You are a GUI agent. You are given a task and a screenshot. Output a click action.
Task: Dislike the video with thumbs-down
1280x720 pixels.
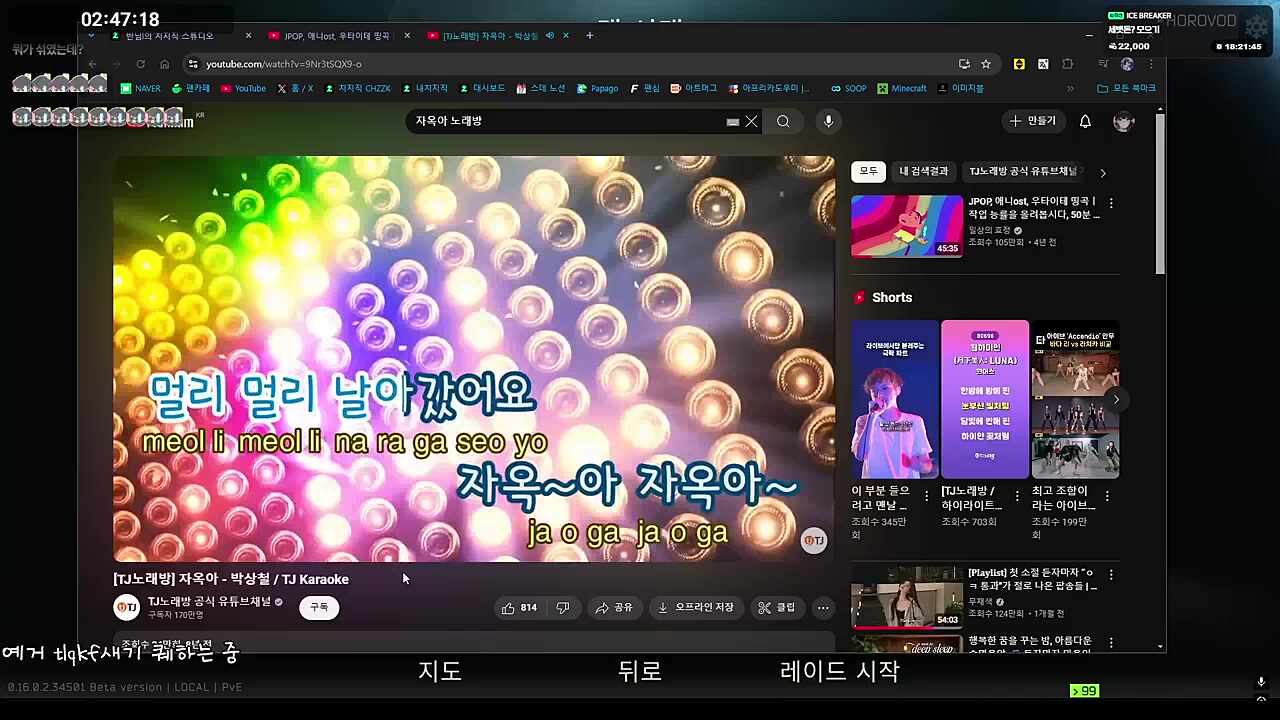563,607
